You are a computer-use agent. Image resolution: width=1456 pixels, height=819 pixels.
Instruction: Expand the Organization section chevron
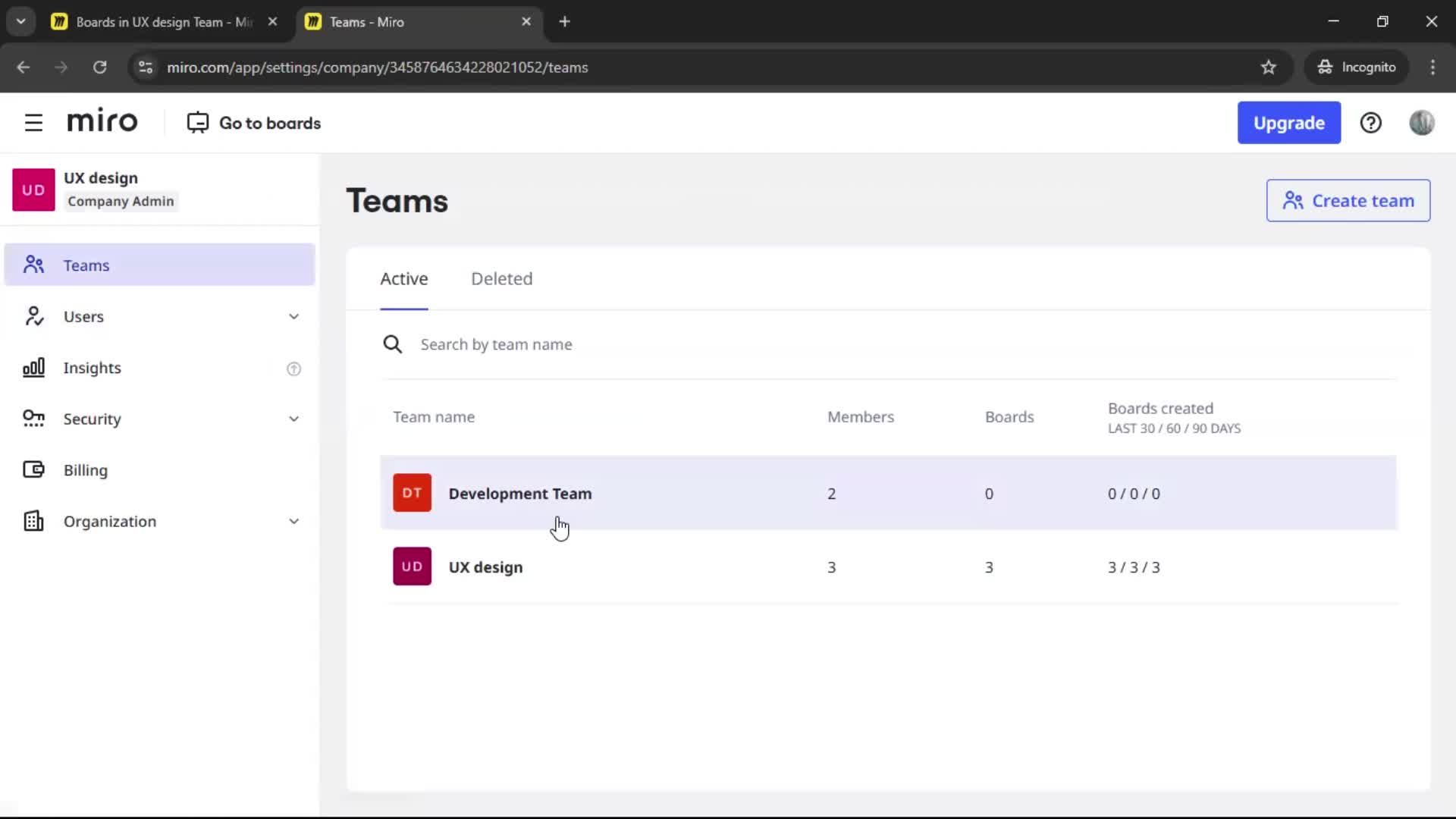(x=293, y=521)
